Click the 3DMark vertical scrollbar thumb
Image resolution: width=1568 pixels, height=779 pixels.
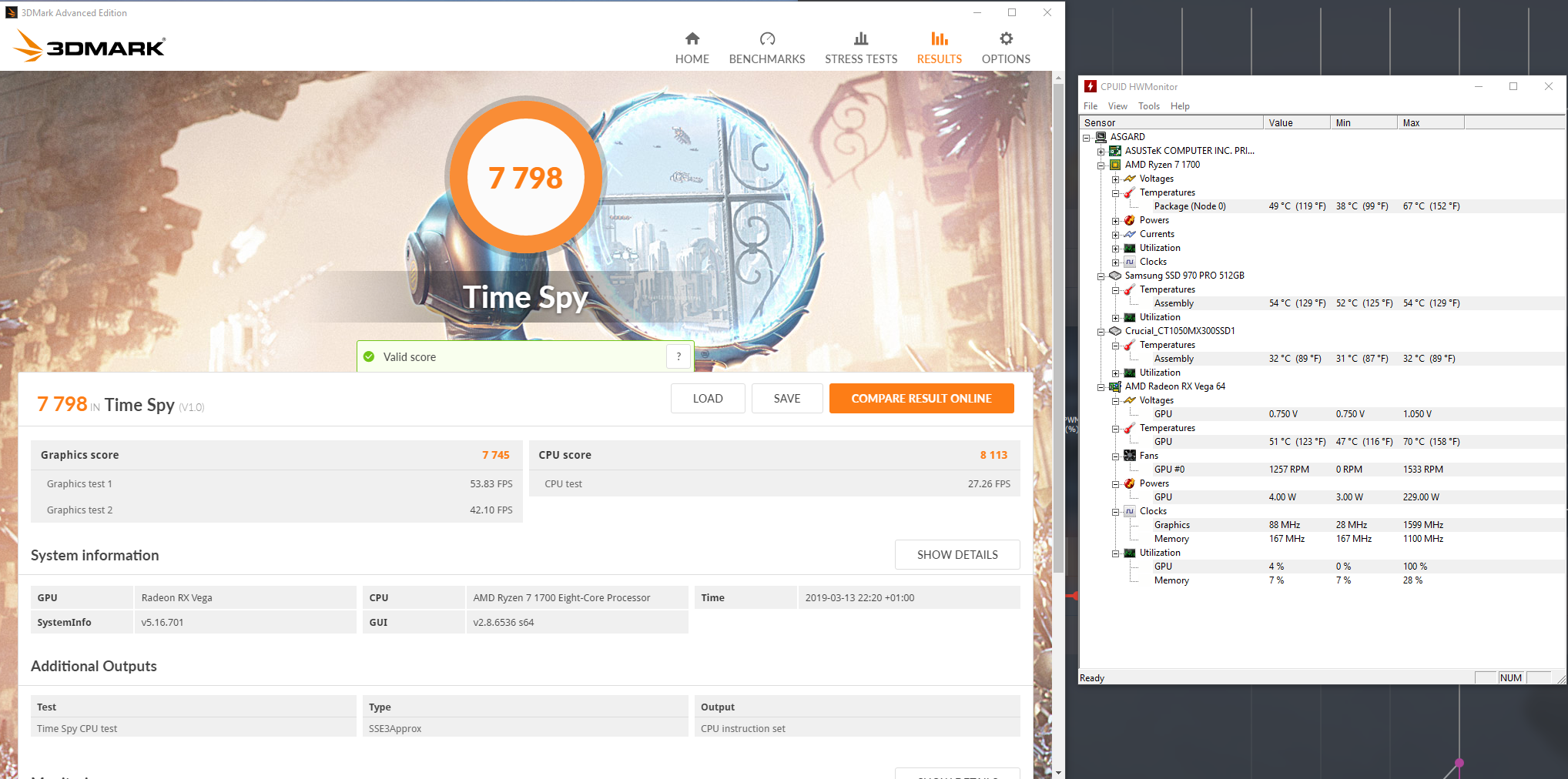(1059, 327)
